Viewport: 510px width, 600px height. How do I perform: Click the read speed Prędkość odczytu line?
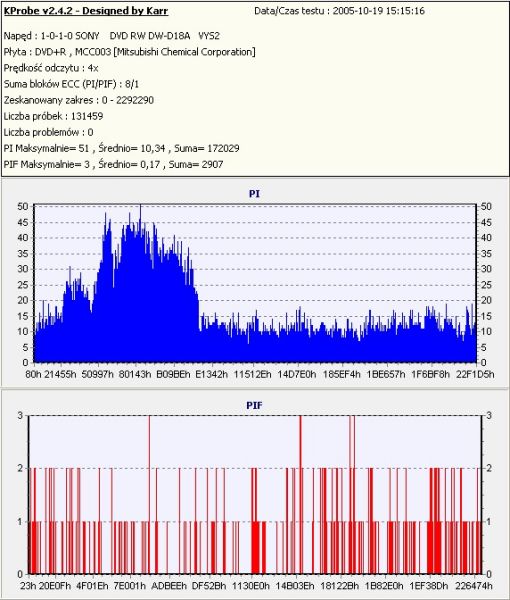(51, 68)
